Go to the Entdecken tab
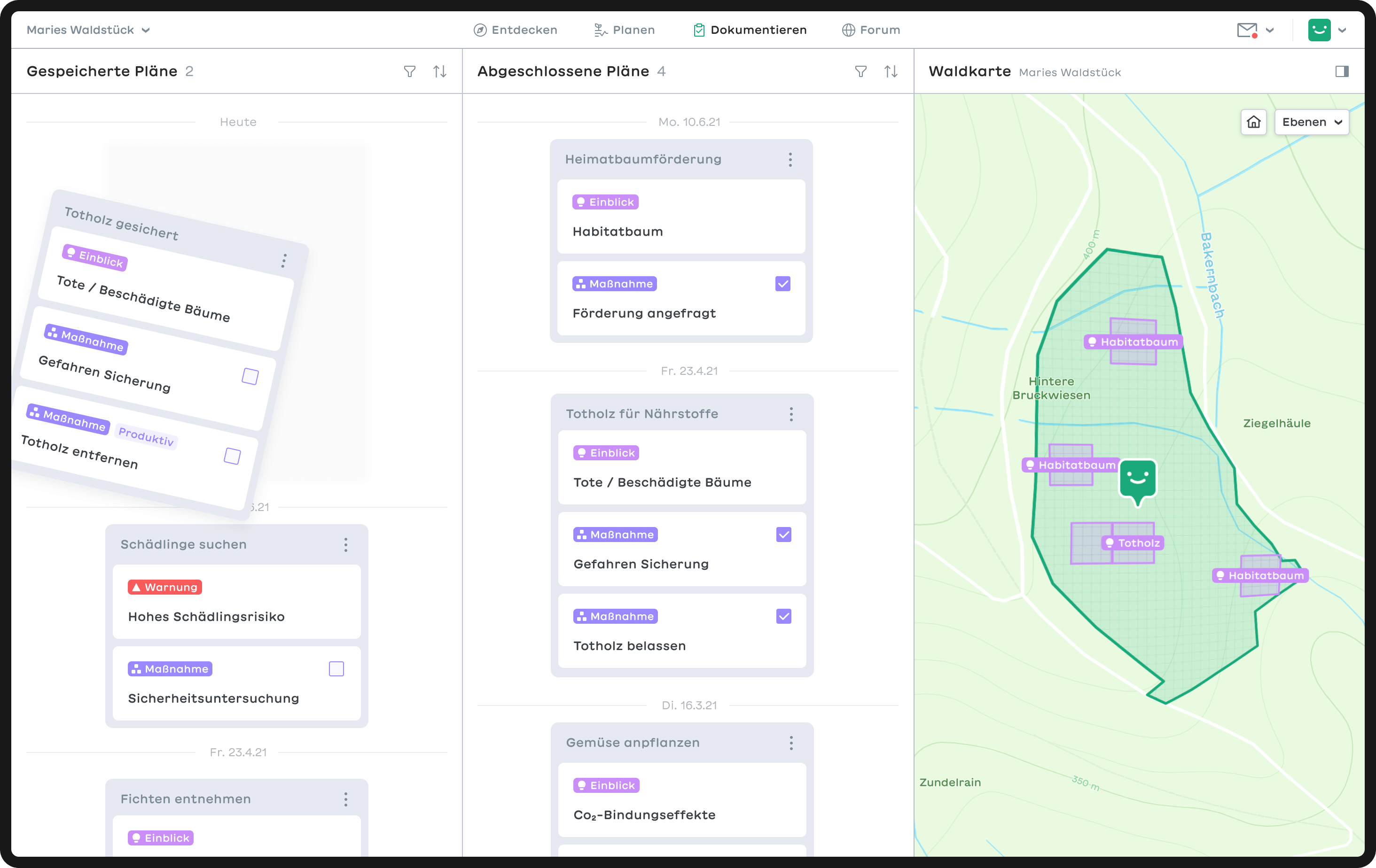 pyautogui.click(x=516, y=30)
